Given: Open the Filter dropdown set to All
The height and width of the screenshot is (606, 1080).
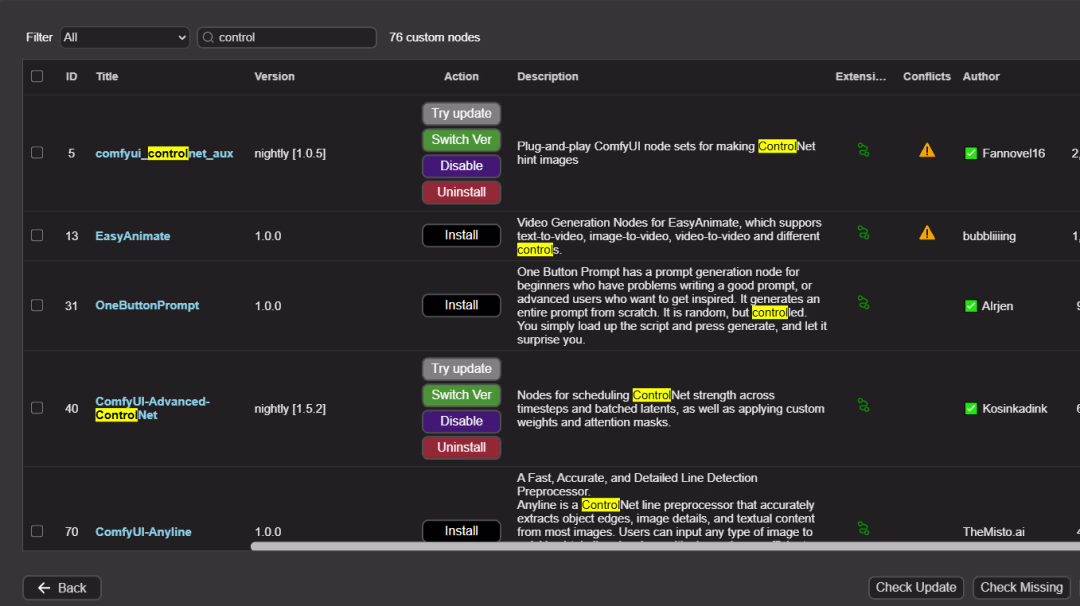Looking at the screenshot, I should [125, 37].
